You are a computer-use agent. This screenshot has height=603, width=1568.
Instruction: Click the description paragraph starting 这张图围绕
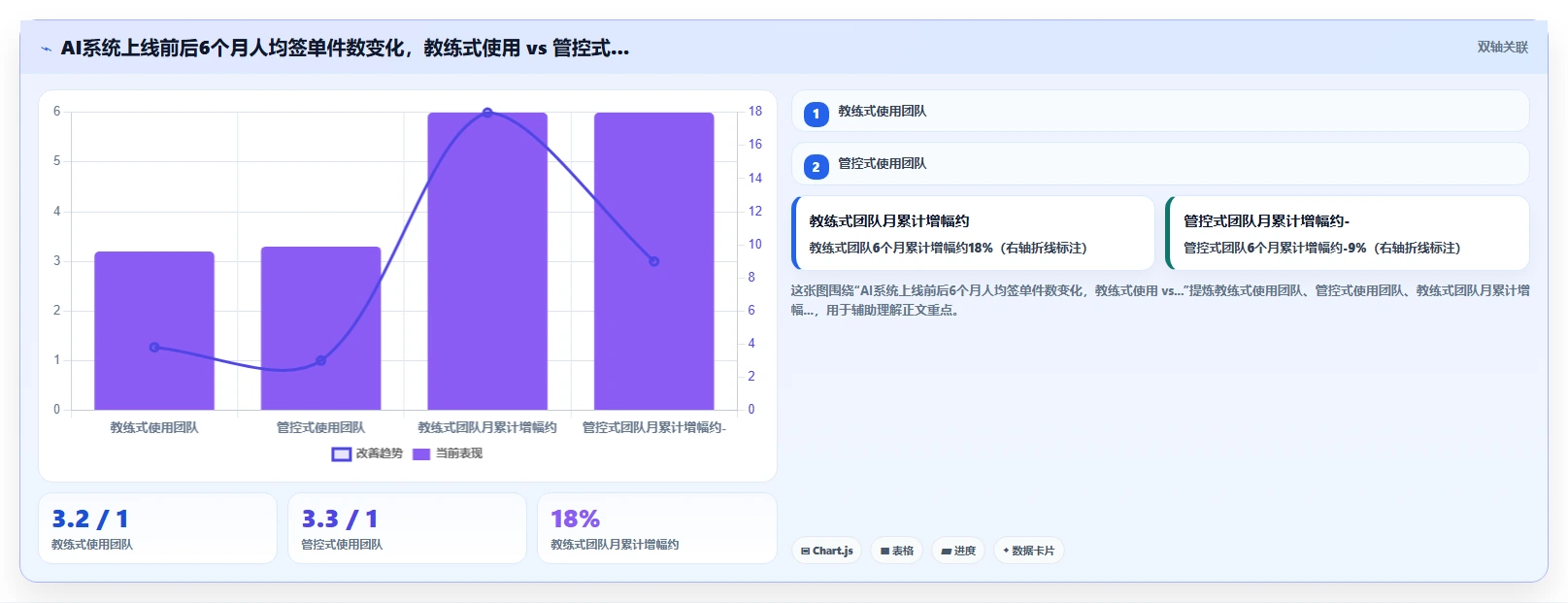(x=1160, y=300)
